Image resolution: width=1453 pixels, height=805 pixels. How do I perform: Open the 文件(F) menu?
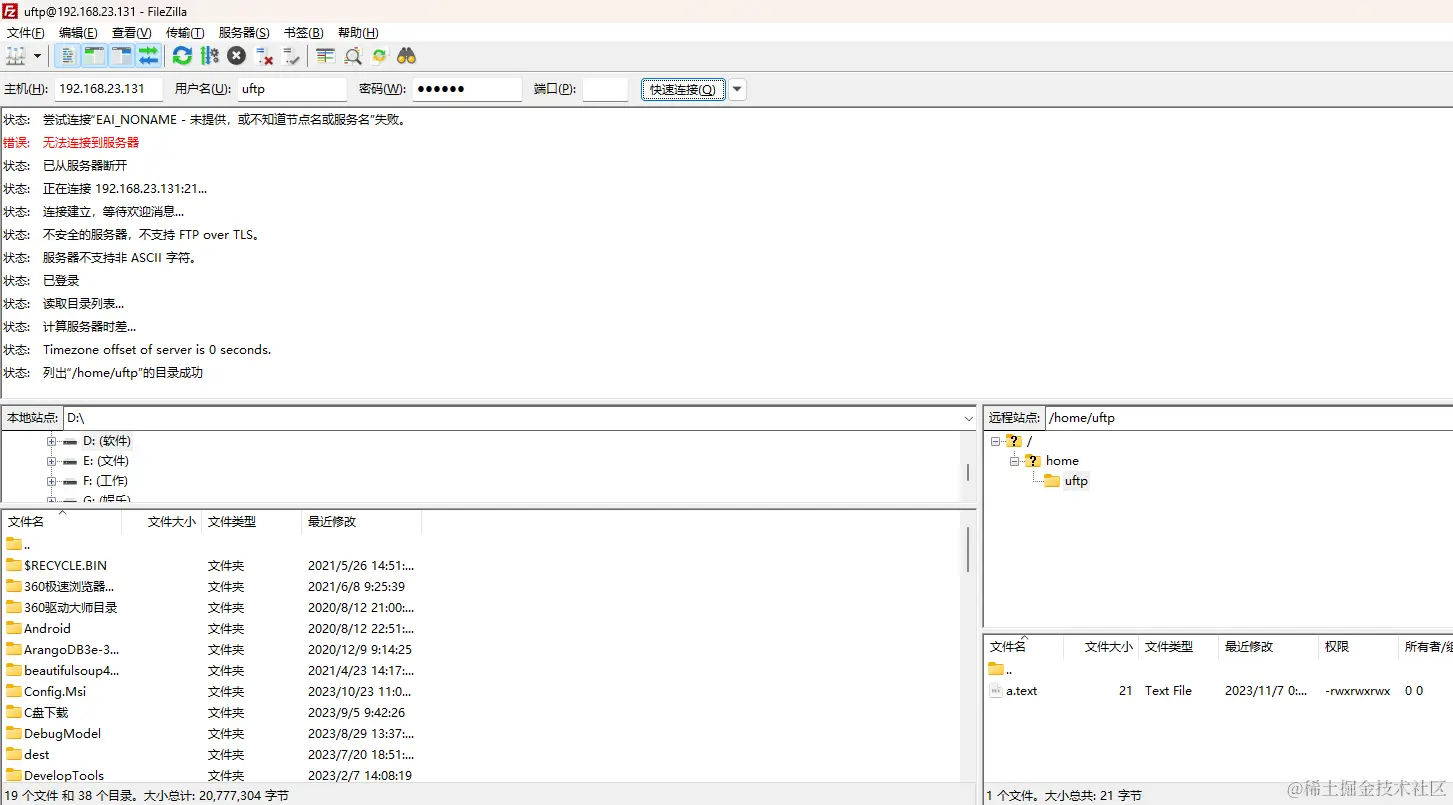pyautogui.click(x=26, y=33)
